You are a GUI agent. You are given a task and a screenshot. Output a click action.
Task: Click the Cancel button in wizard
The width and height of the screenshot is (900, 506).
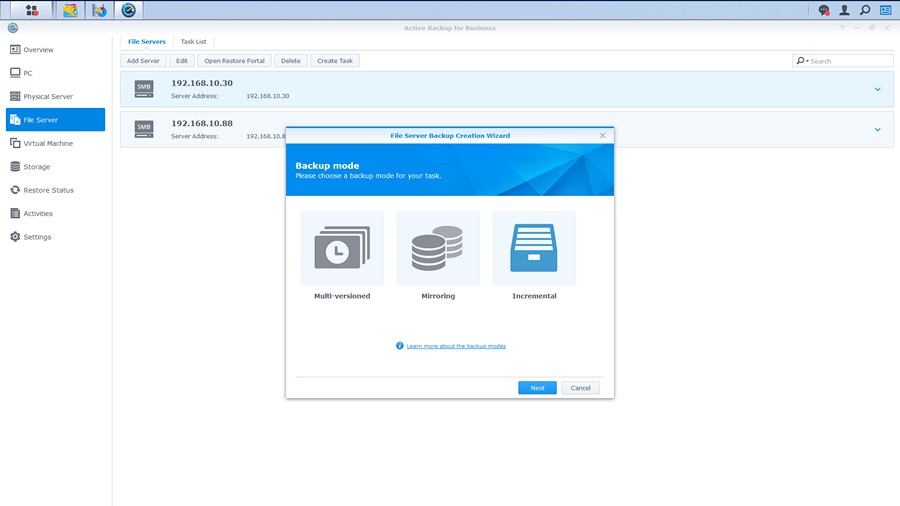point(580,388)
